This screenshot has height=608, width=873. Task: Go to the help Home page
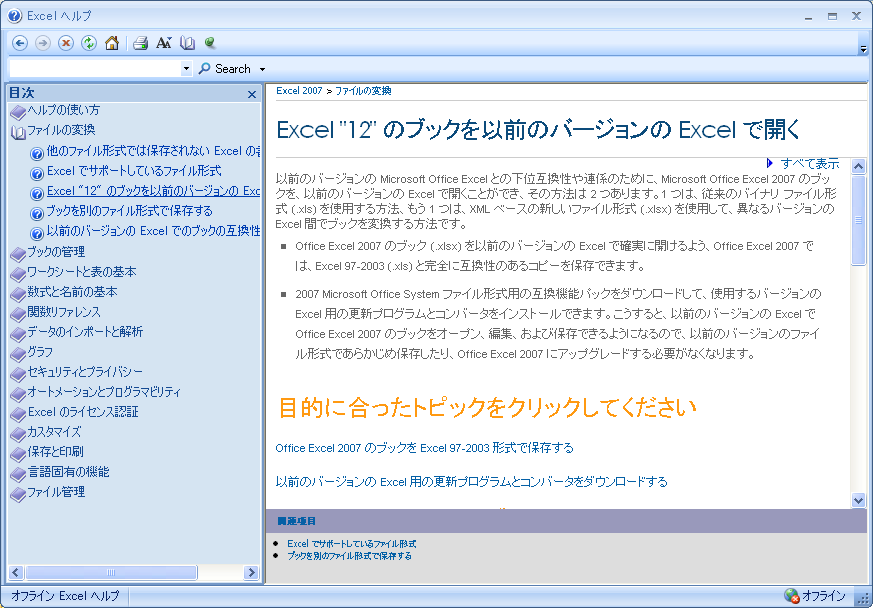[112, 43]
